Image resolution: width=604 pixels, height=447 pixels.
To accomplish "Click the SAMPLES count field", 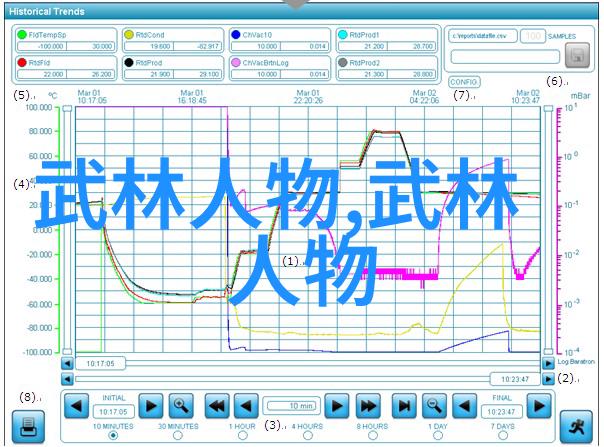I will [533, 36].
